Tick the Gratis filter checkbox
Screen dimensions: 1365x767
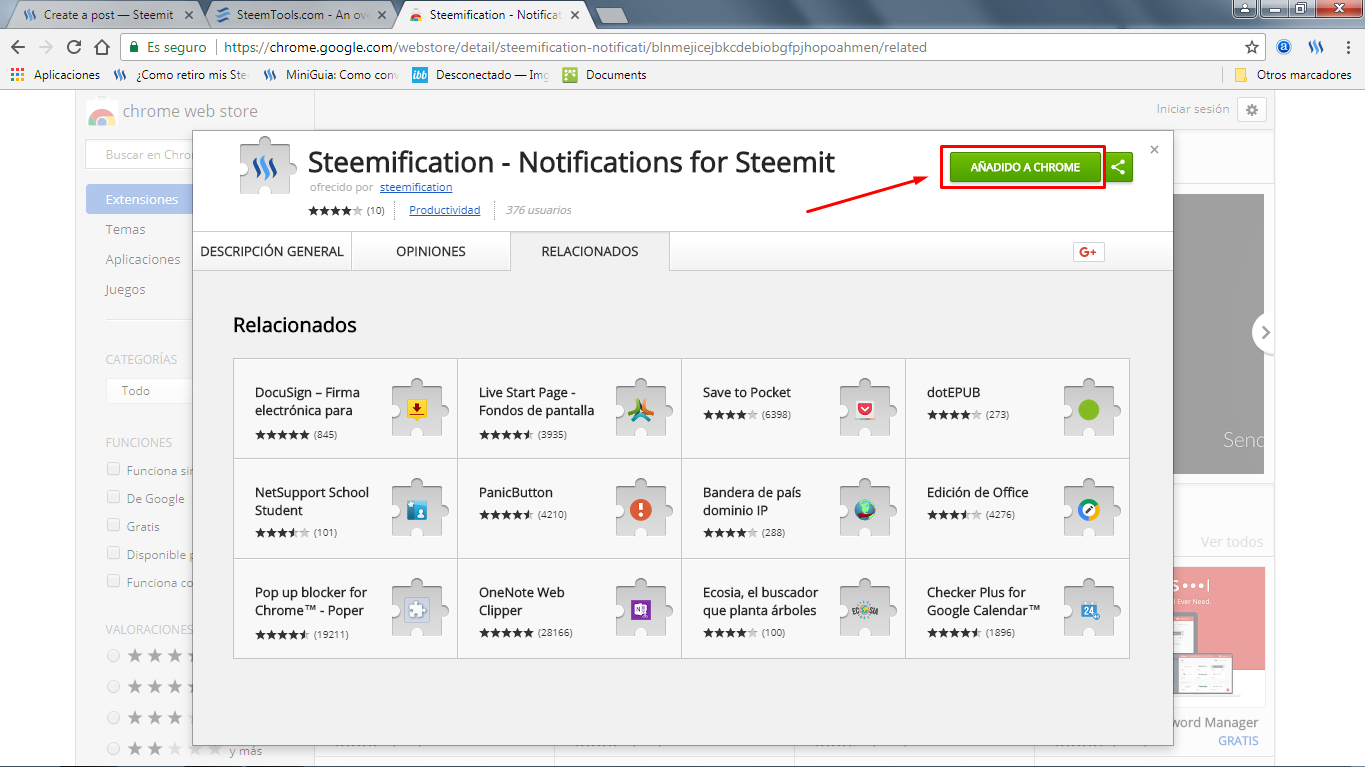pos(114,525)
